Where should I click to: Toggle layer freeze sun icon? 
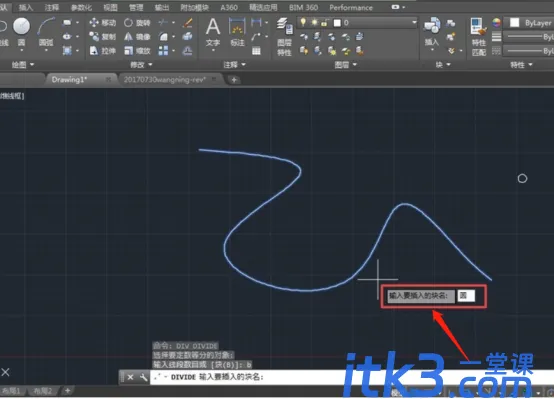point(314,23)
